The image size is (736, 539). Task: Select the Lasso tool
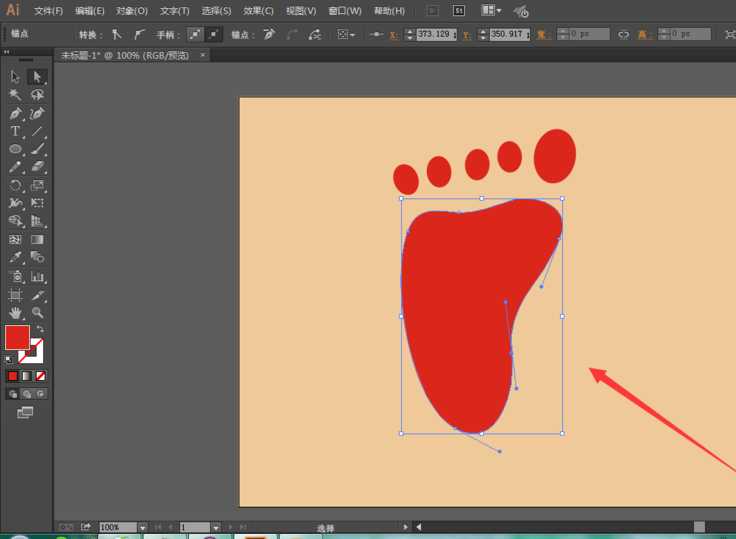[37, 95]
